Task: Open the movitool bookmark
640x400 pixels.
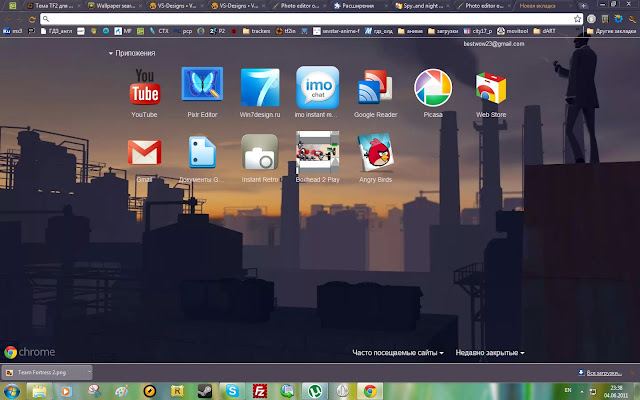Action: tap(512, 31)
